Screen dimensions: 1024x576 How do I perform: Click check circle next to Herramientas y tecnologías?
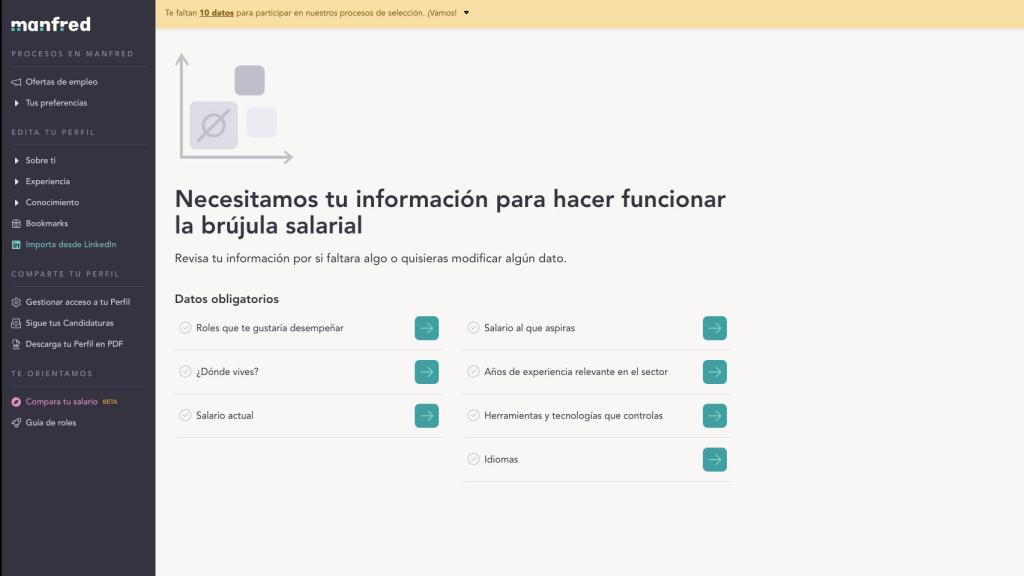(x=473, y=415)
